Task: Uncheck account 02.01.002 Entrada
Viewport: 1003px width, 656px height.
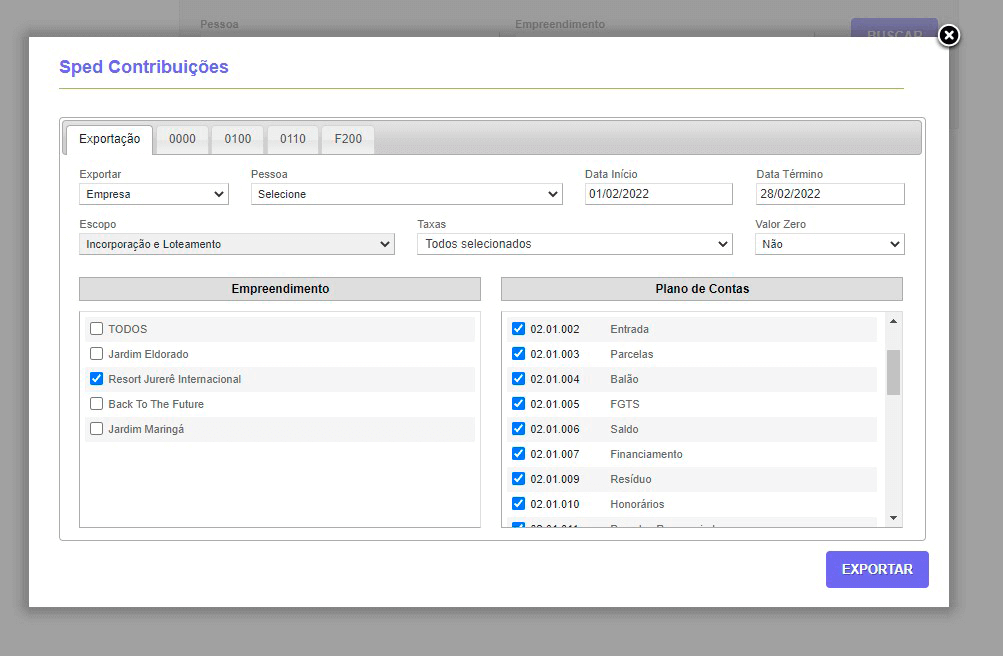Action: coord(518,329)
